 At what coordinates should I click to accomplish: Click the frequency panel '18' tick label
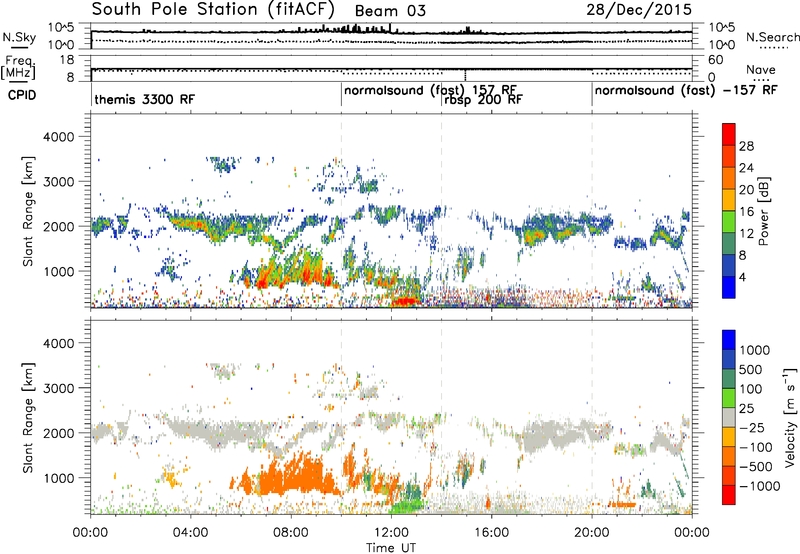click(67, 60)
